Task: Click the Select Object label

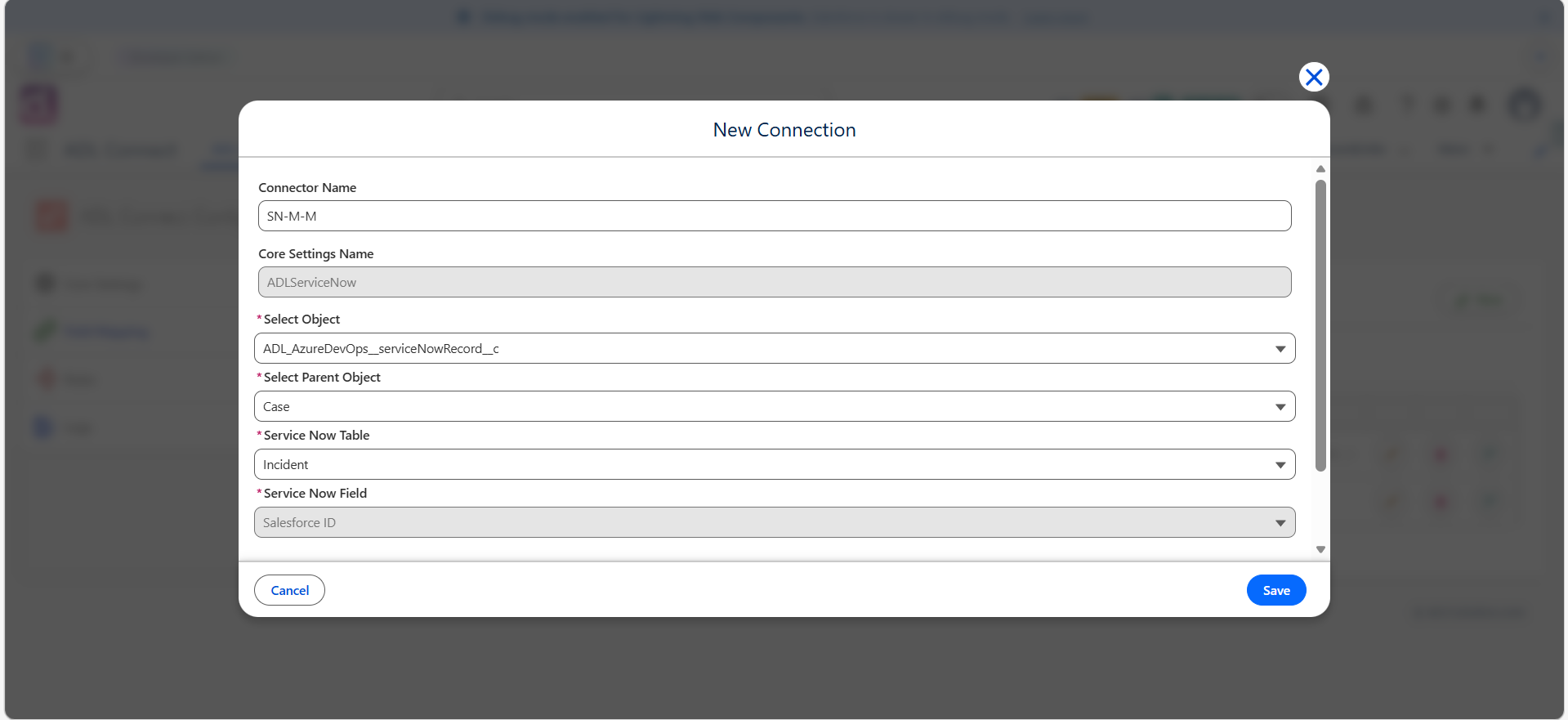Action: (302, 319)
